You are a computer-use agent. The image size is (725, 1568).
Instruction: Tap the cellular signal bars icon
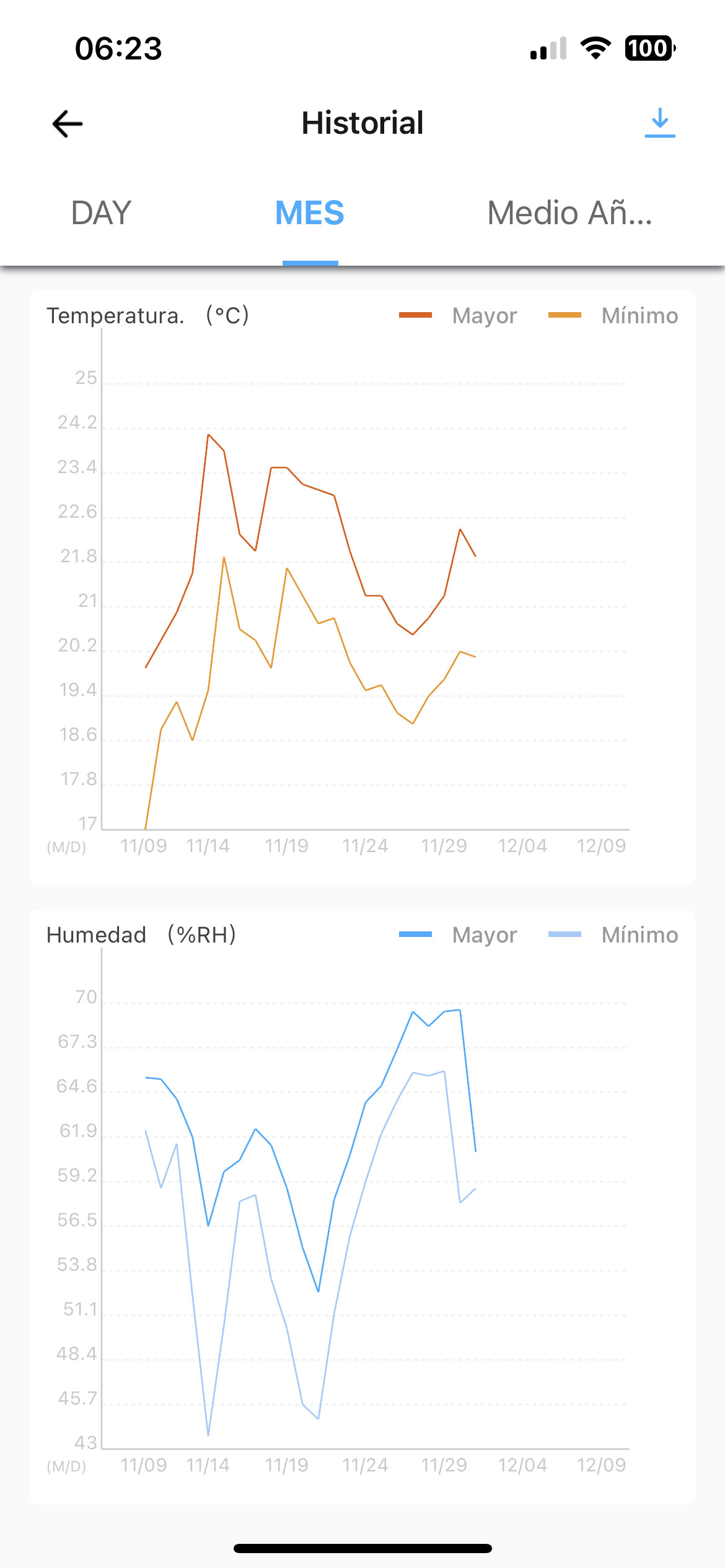point(548,48)
